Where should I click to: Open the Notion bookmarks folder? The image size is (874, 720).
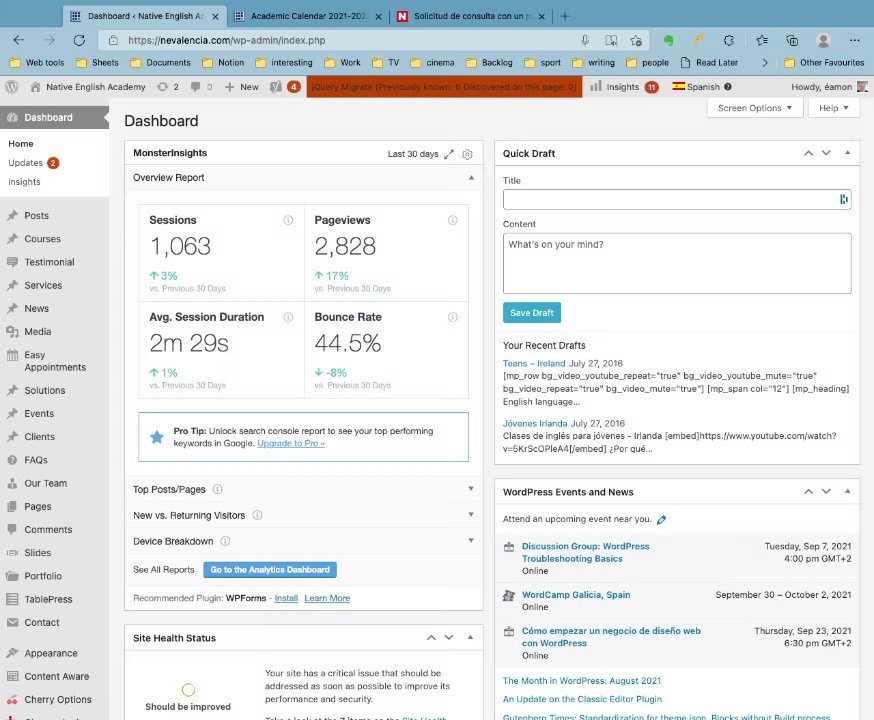[x=224, y=63]
